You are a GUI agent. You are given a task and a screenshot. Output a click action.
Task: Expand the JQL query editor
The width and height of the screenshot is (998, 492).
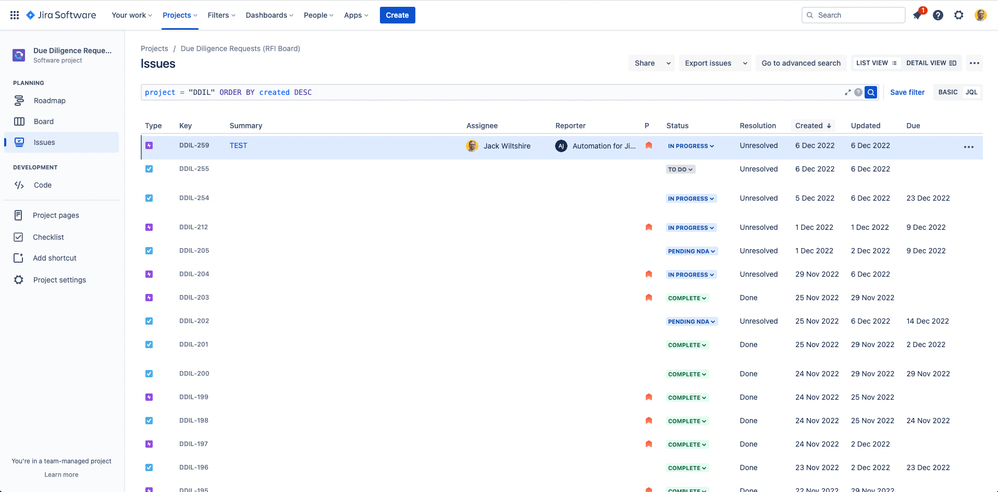point(848,92)
